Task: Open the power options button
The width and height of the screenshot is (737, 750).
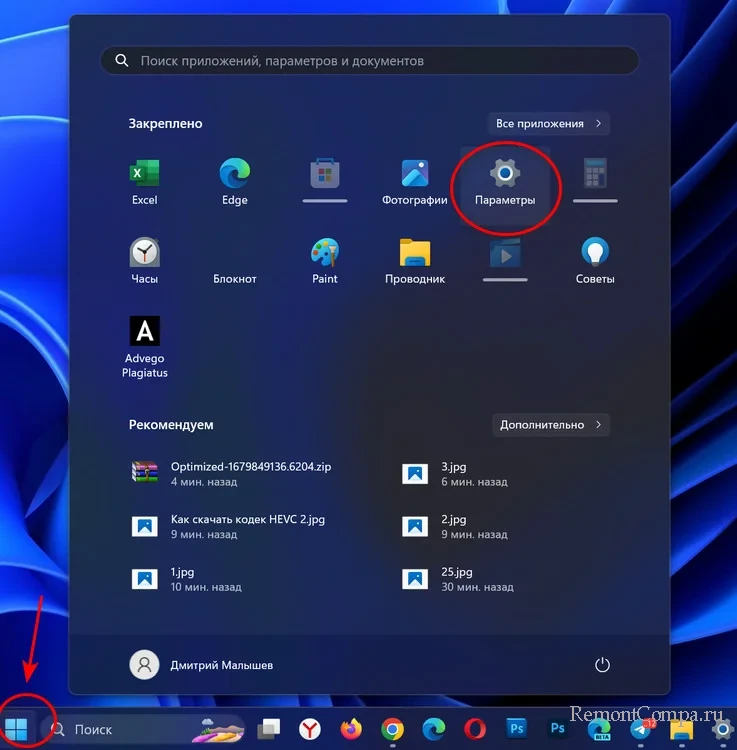Action: pyautogui.click(x=602, y=664)
